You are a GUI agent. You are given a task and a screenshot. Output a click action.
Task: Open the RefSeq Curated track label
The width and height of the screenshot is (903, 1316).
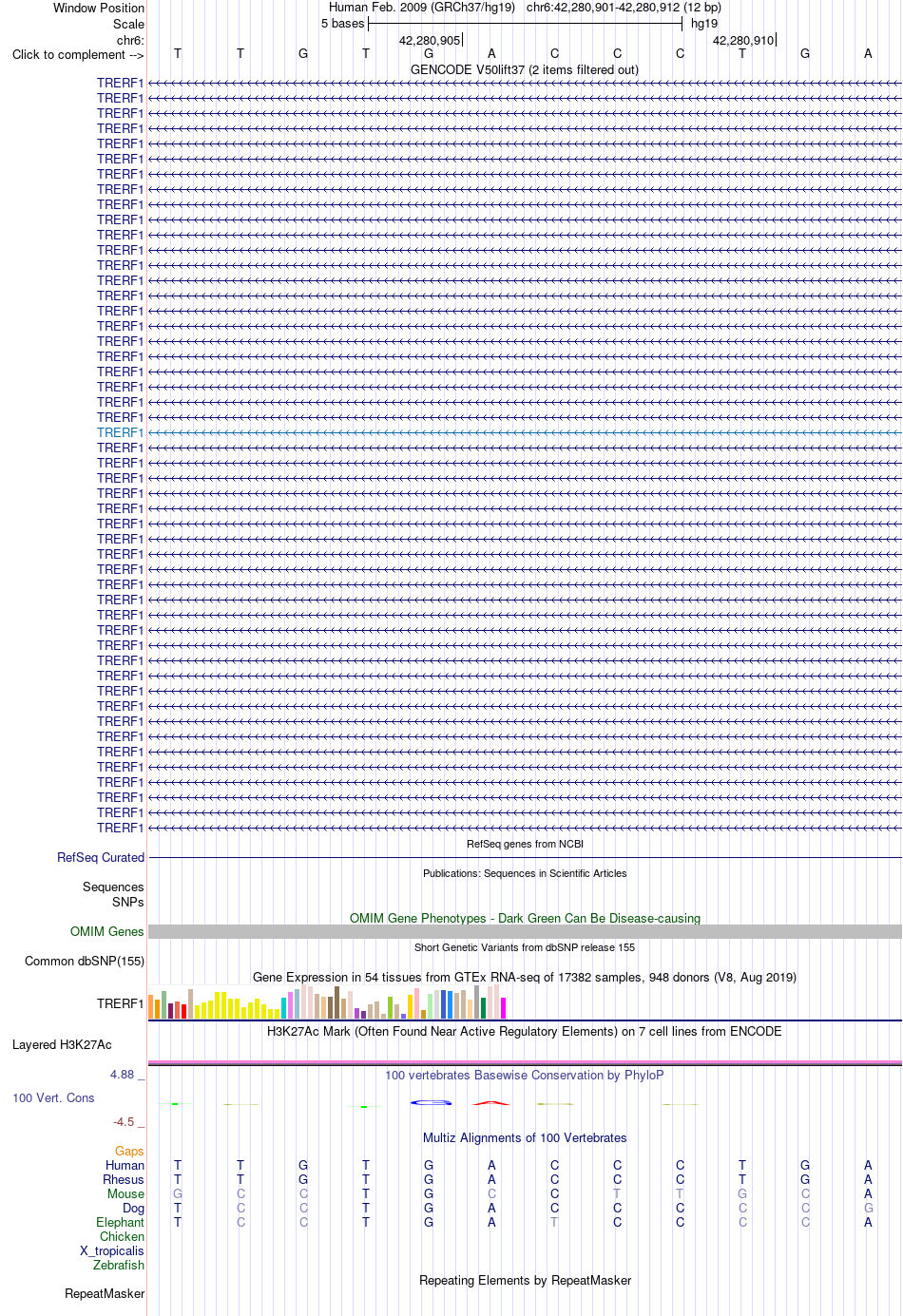(x=101, y=857)
